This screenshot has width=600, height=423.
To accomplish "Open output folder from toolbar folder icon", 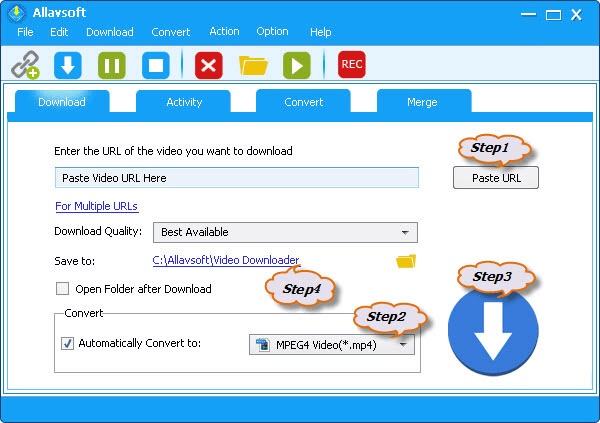I will click(x=253, y=65).
